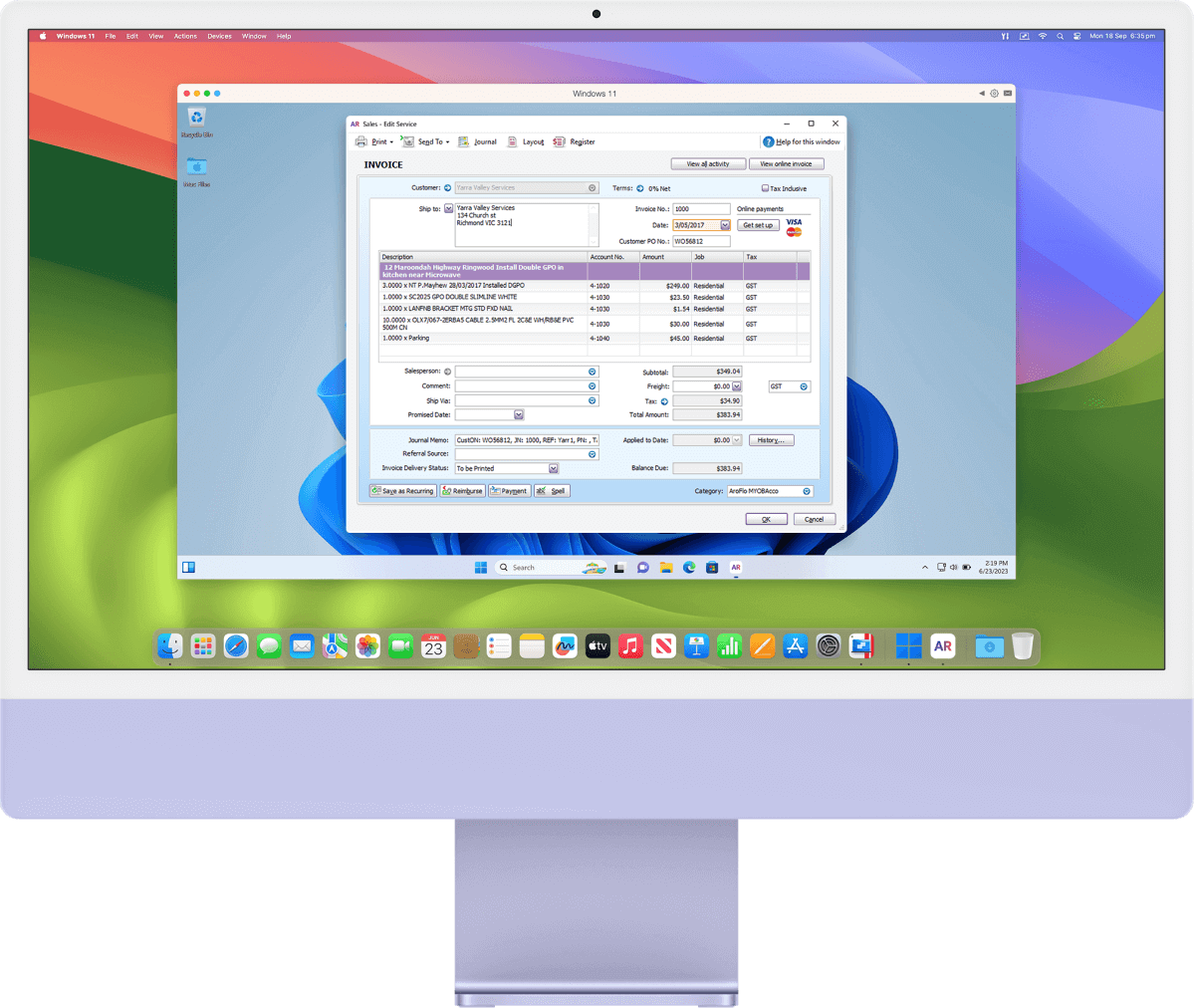The height and width of the screenshot is (1008, 1195).
Task: Expand the Category dropdown list
Action: point(807,491)
